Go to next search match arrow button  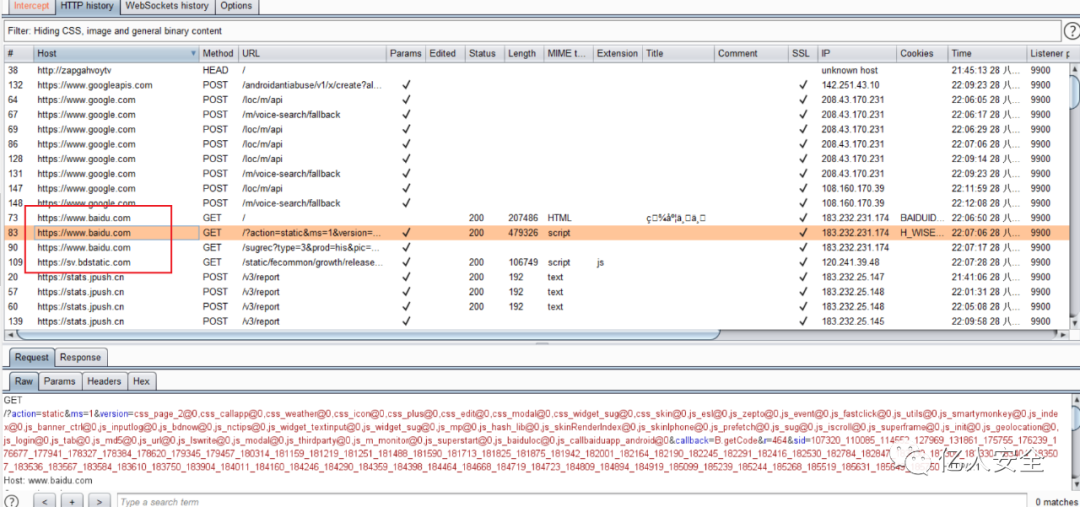click(100, 501)
